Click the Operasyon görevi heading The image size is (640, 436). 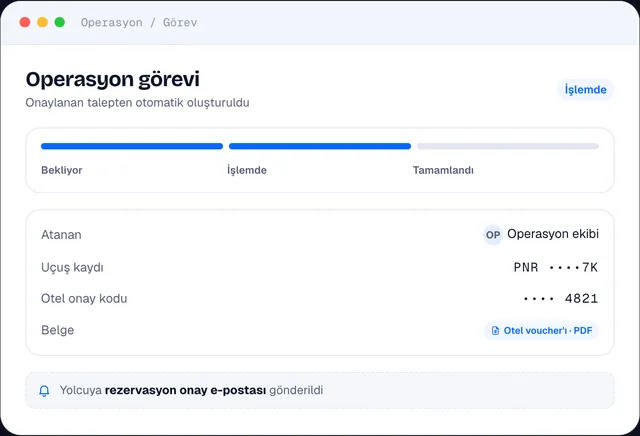coord(113,79)
